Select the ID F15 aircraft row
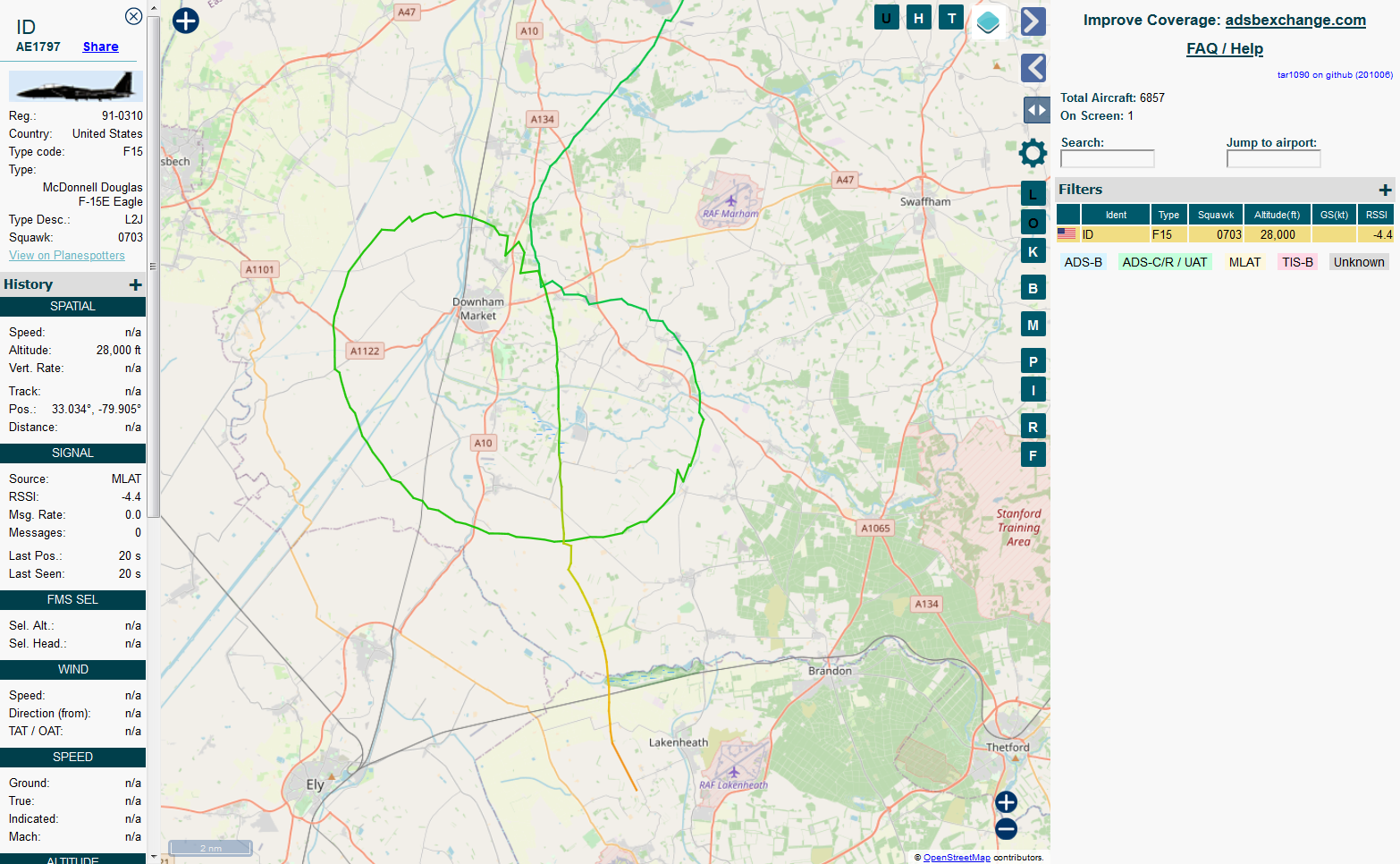 pyautogui.click(x=1225, y=234)
